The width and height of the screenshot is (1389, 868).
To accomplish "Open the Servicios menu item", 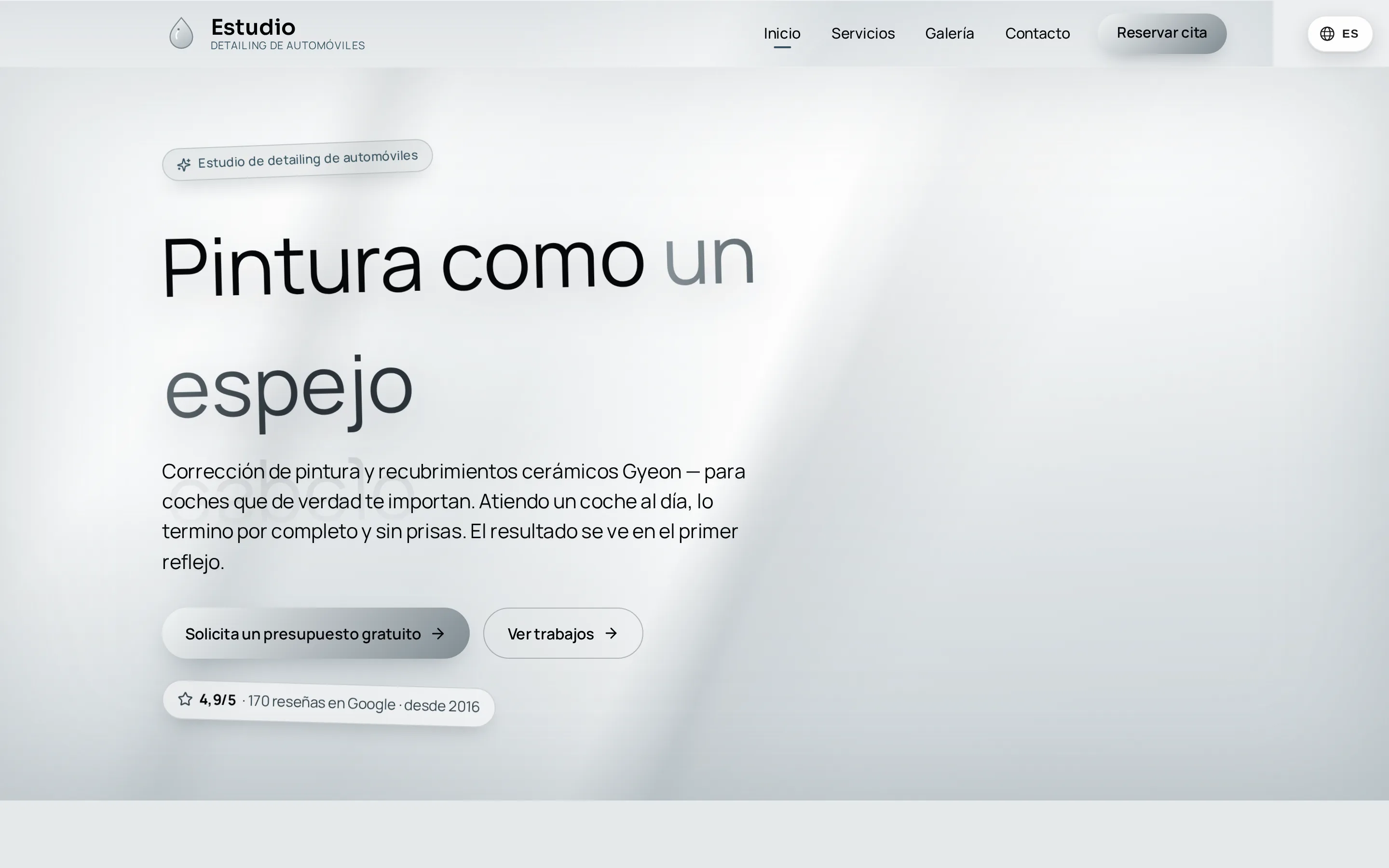I will tap(863, 33).
